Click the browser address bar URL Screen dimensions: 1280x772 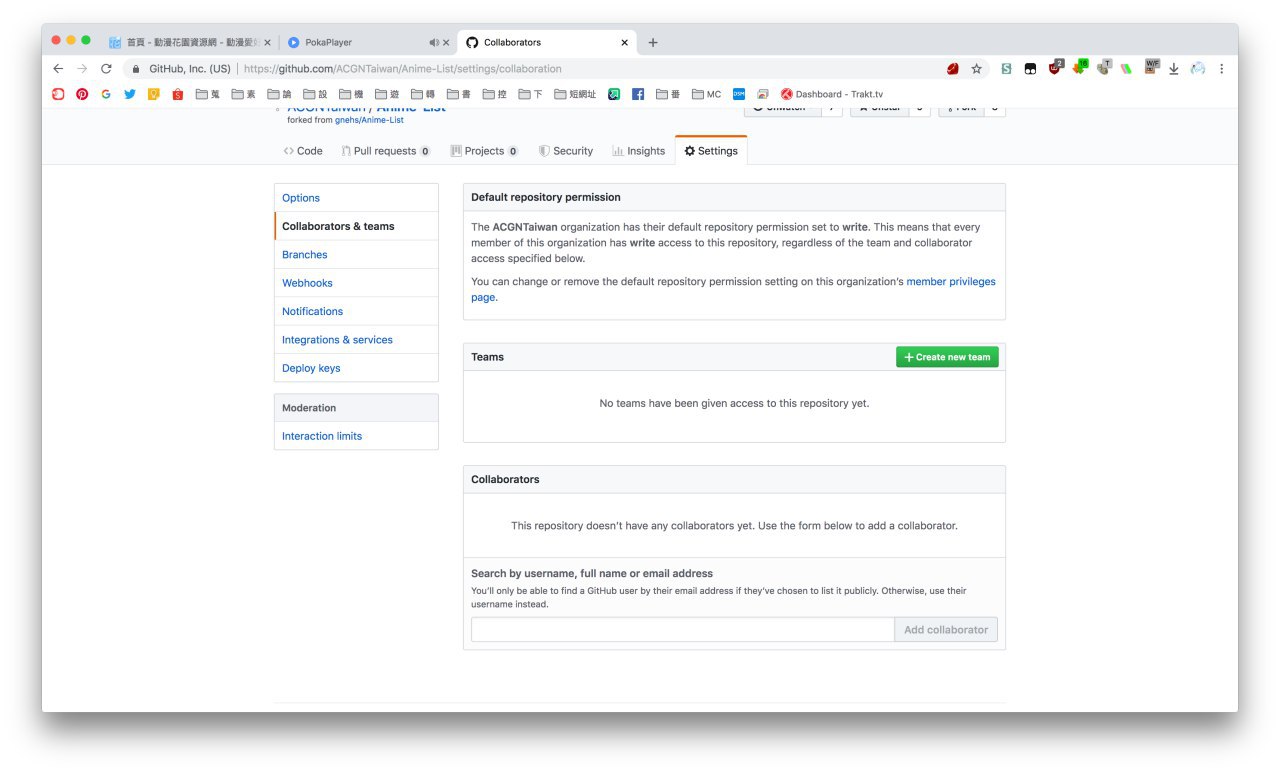pos(403,69)
